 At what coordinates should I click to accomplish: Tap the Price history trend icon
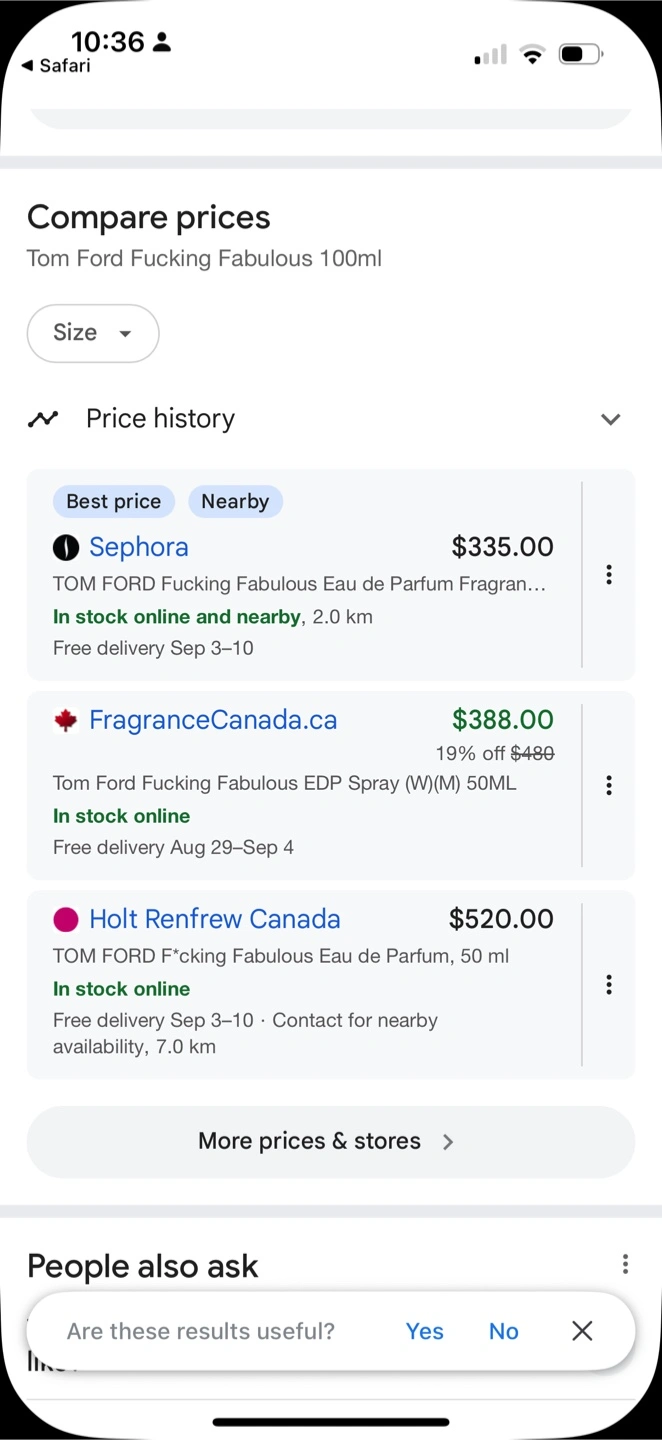(x=43, y=419)
